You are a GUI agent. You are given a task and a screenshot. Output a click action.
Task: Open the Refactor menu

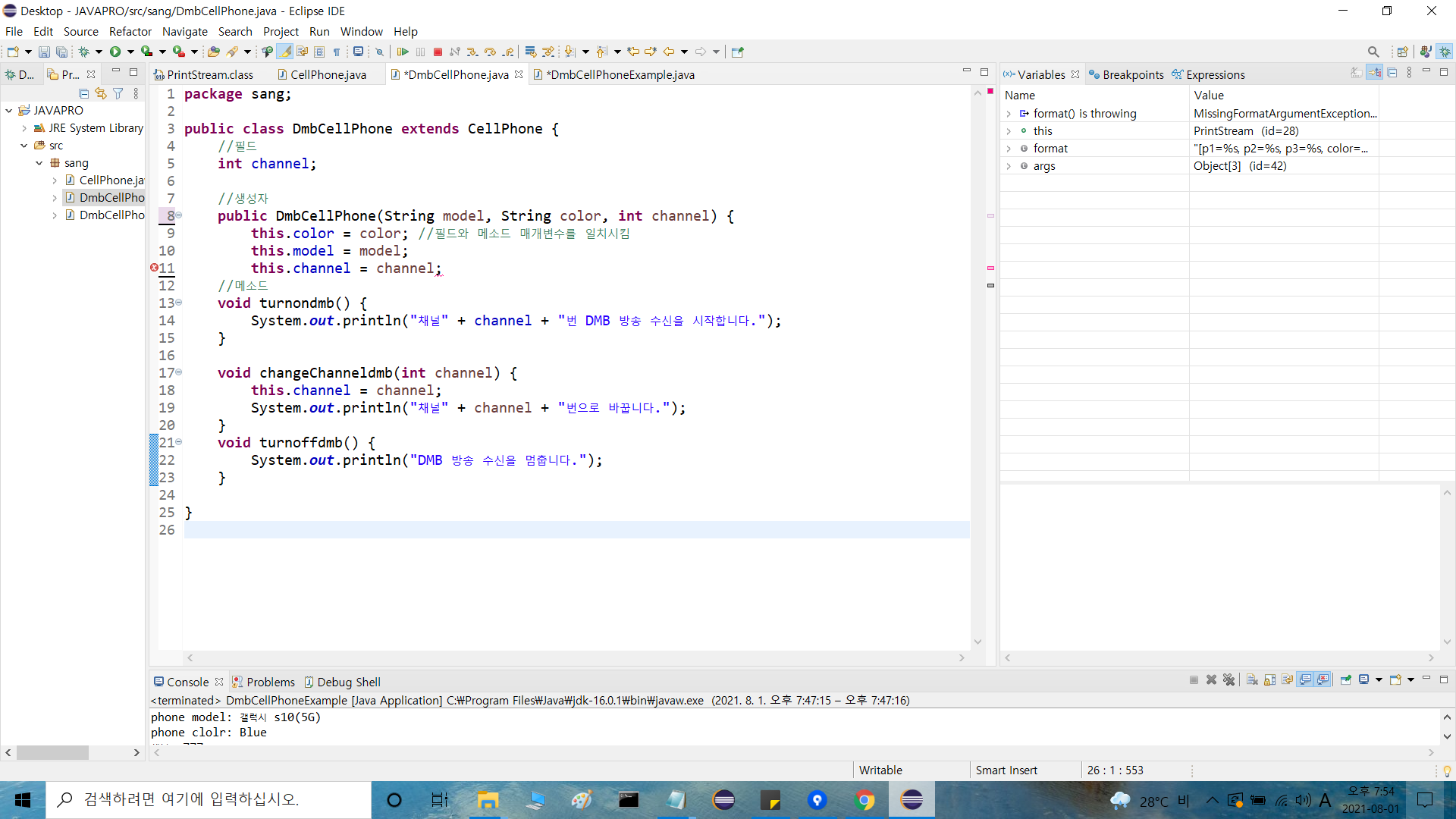[x=130, y=31]
